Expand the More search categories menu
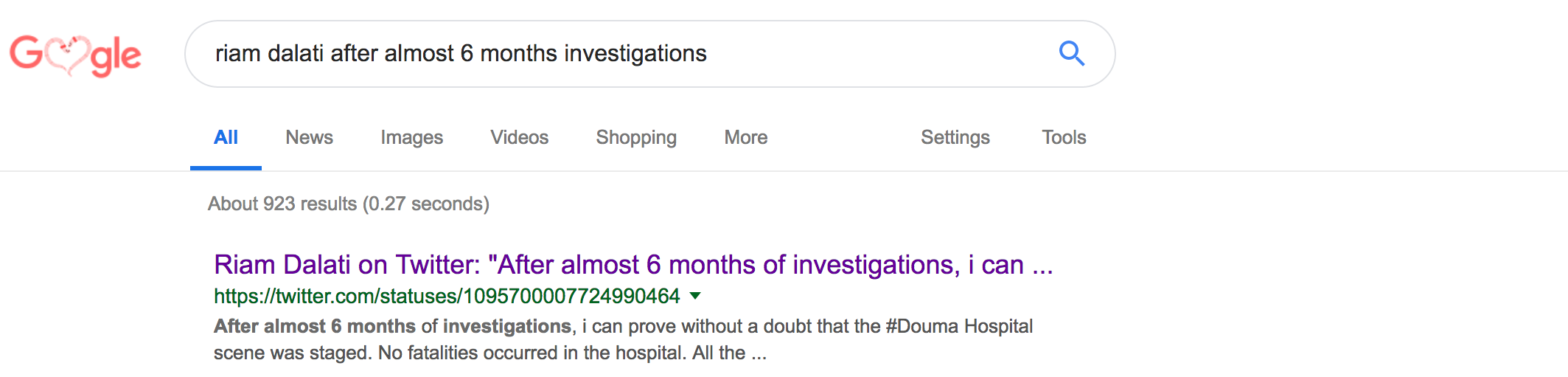 tap(745, 137)
